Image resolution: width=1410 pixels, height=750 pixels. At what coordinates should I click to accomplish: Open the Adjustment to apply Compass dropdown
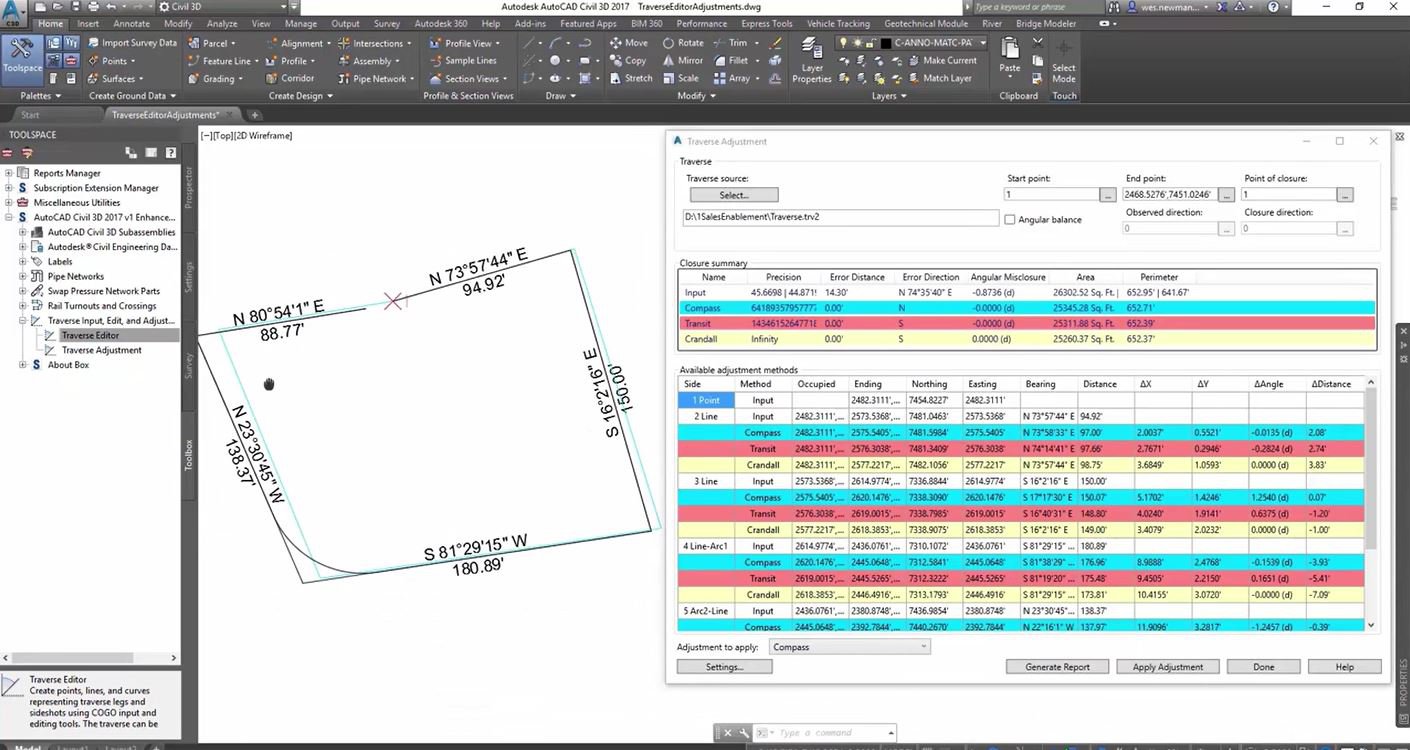click(x=850, y=647)
